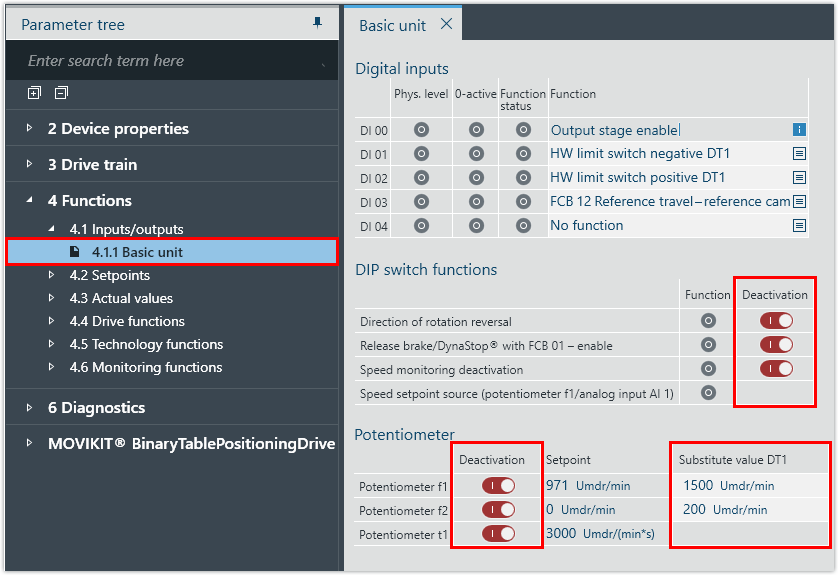This screenshot has height=575, width=838.
Task: Toggle Speed monitoring deactivation switch
Action: pyautogui.click(x=776, y=369)
